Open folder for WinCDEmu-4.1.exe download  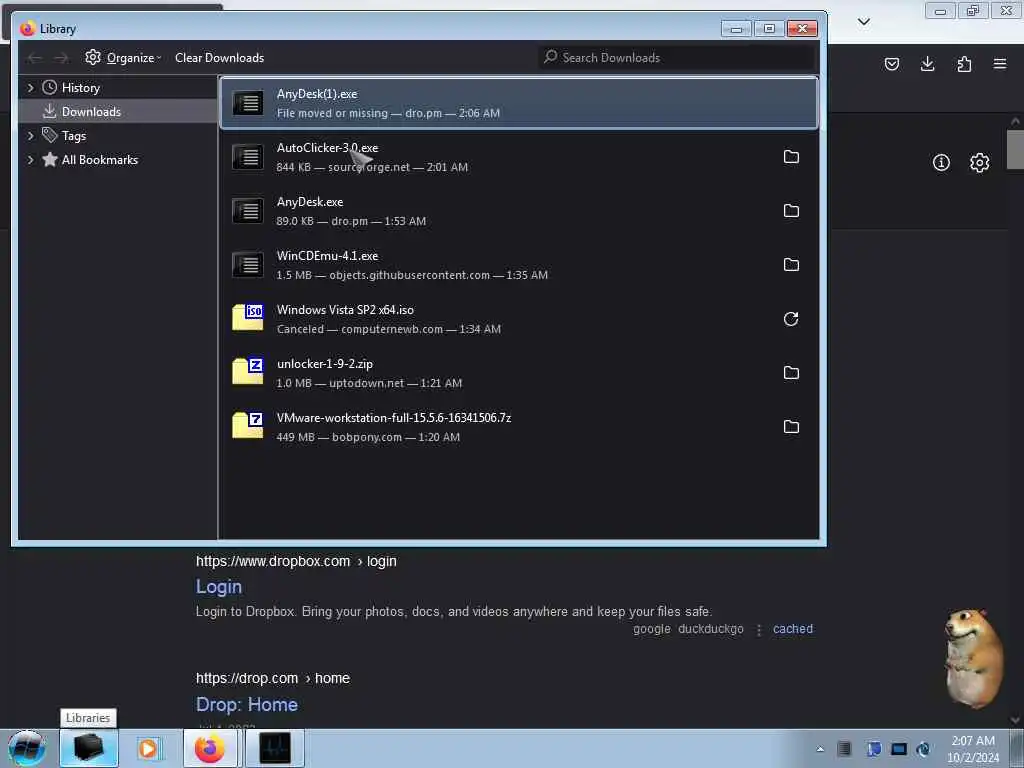(x=791, y=264)
